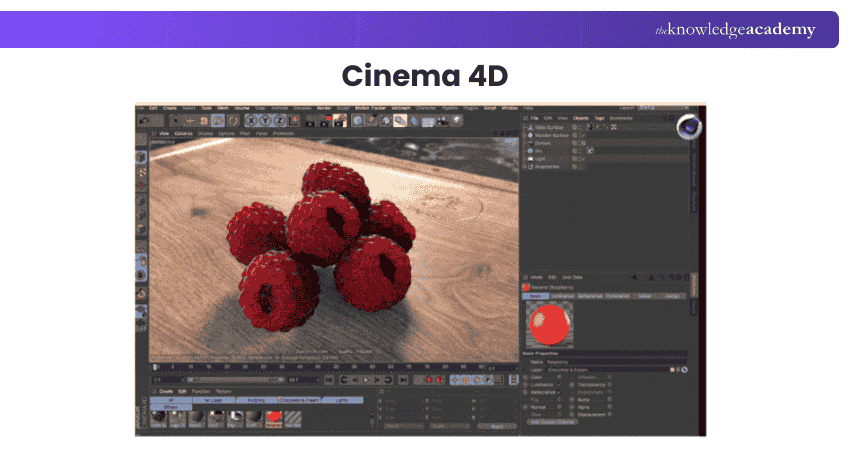The image size is (850, 450).
Task: Open the Layout dropdown at top right
Action: (x=663, y=108)
